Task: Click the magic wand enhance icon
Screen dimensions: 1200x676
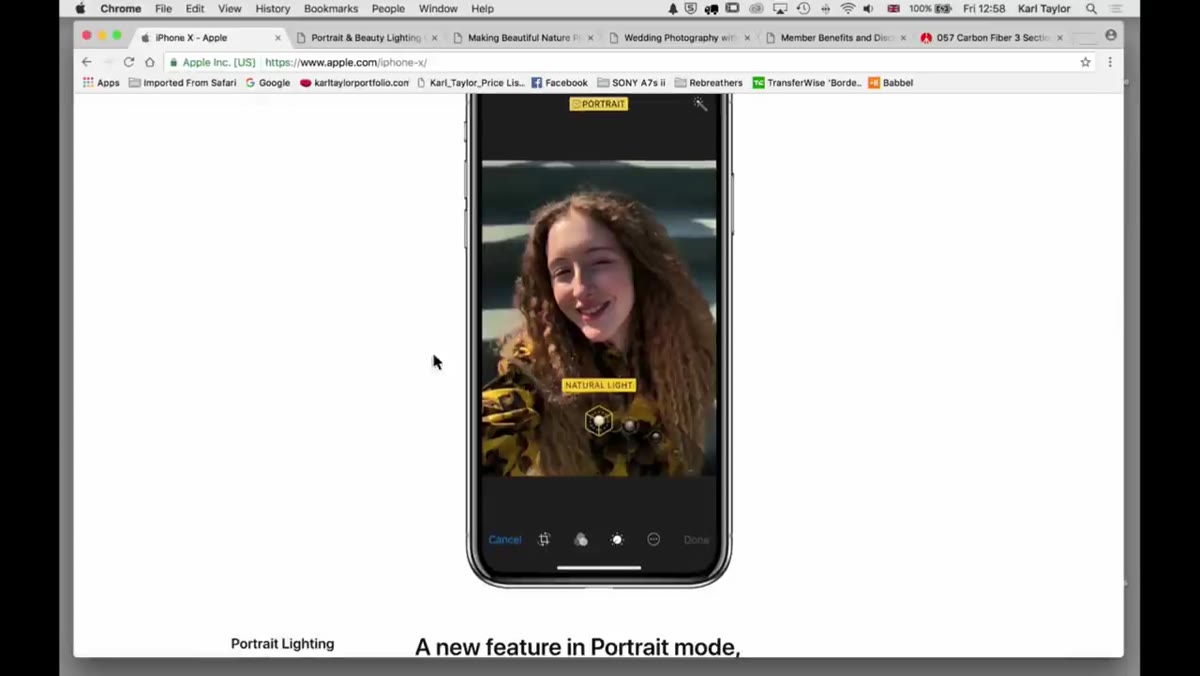Action: tap(700, 104)
